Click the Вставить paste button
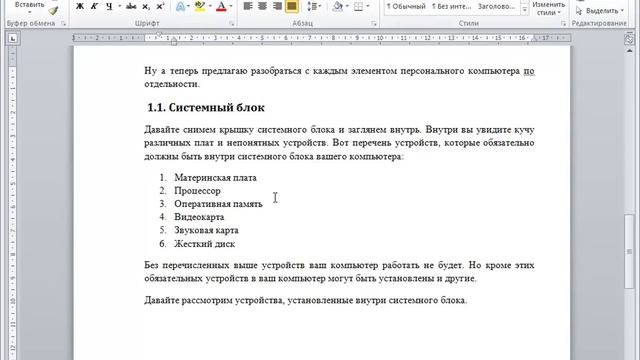The width and height of the screenshot is (640, 360). tap(29, 4)
